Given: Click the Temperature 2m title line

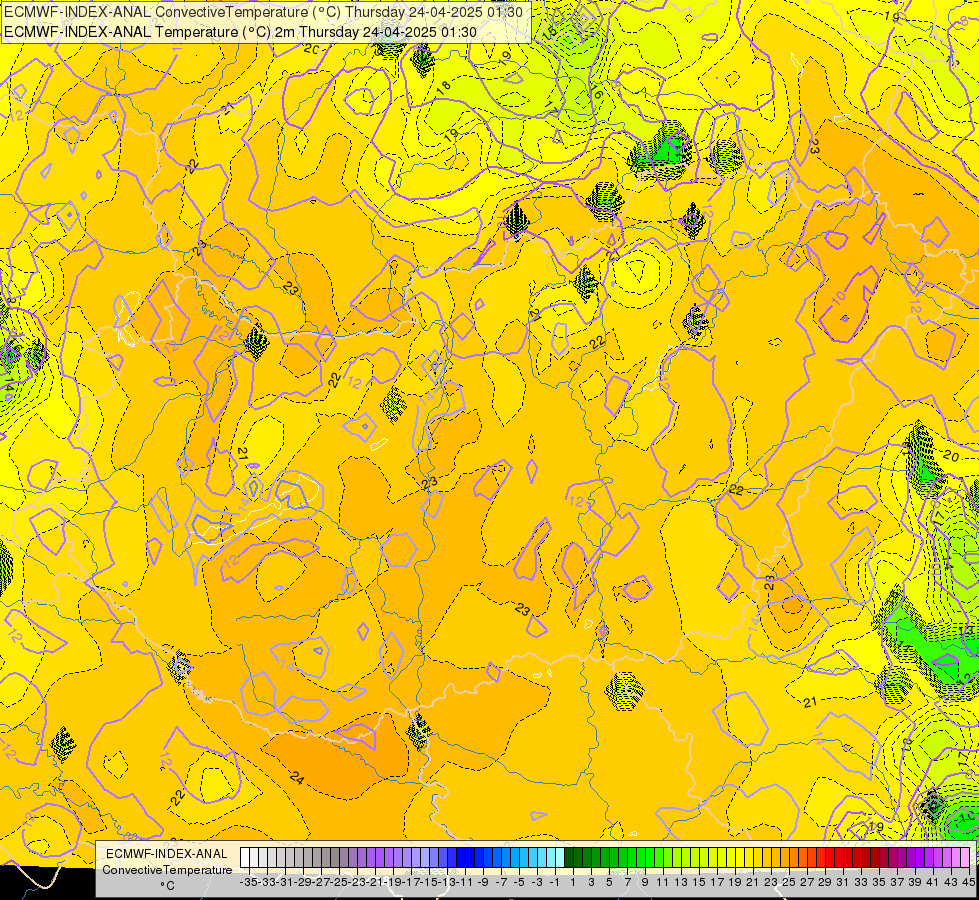Looking at the screenshot, I should click(x=240, y=32).
